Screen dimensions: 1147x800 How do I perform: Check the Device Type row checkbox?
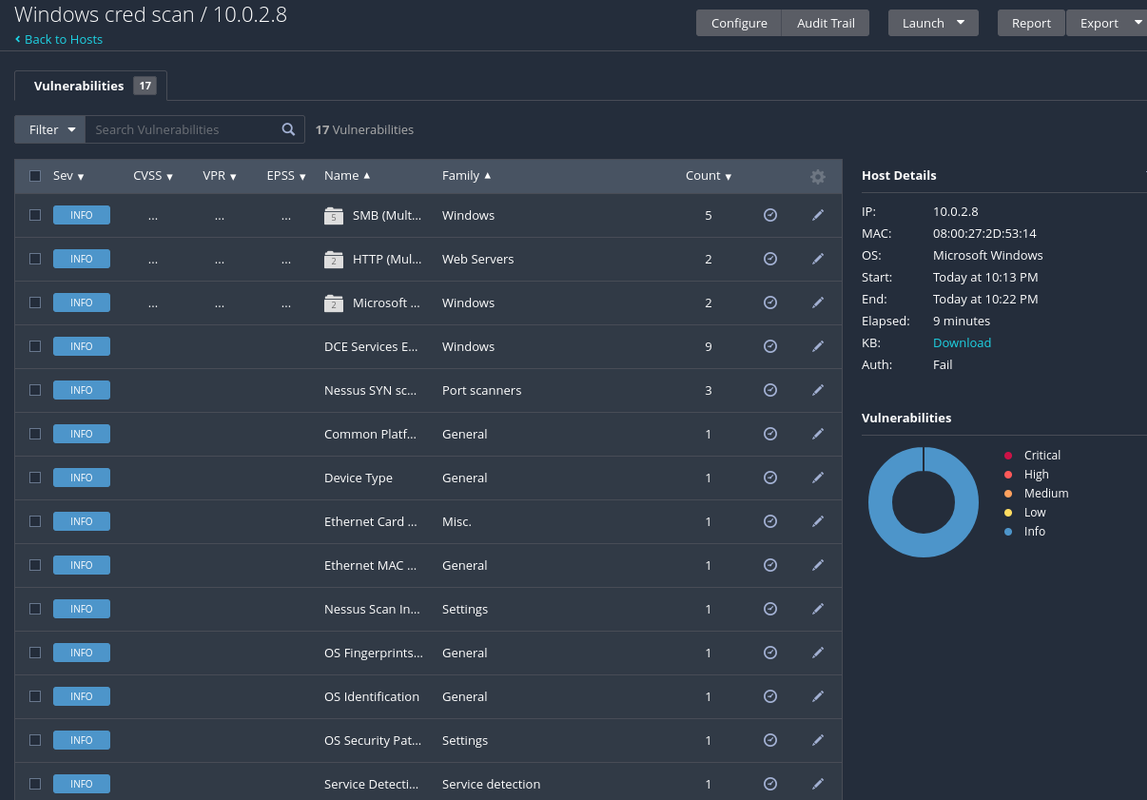tap(35, 478)
